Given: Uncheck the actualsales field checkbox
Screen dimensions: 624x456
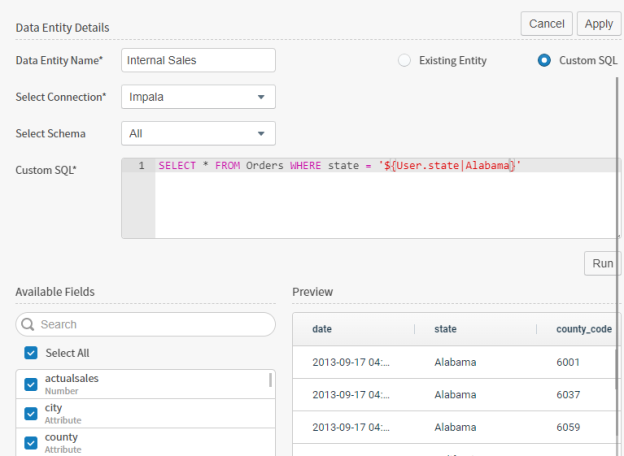Looking at the screenshot, I should [31, 384].
